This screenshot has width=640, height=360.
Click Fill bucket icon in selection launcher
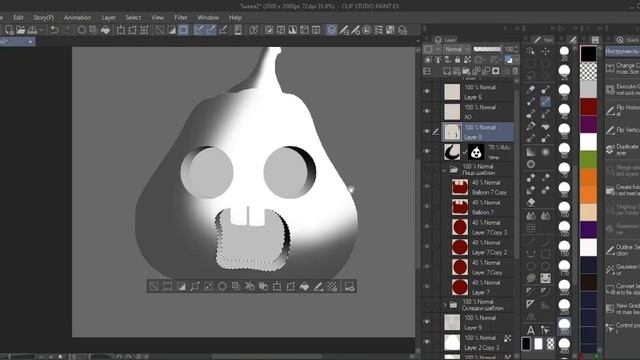(x=304, y=286)
